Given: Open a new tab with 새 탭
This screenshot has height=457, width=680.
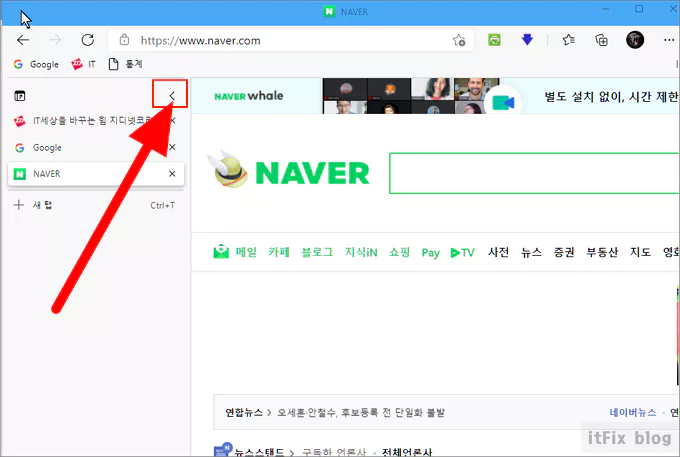Looking at the screenshot, I should (x=96, y=205).
